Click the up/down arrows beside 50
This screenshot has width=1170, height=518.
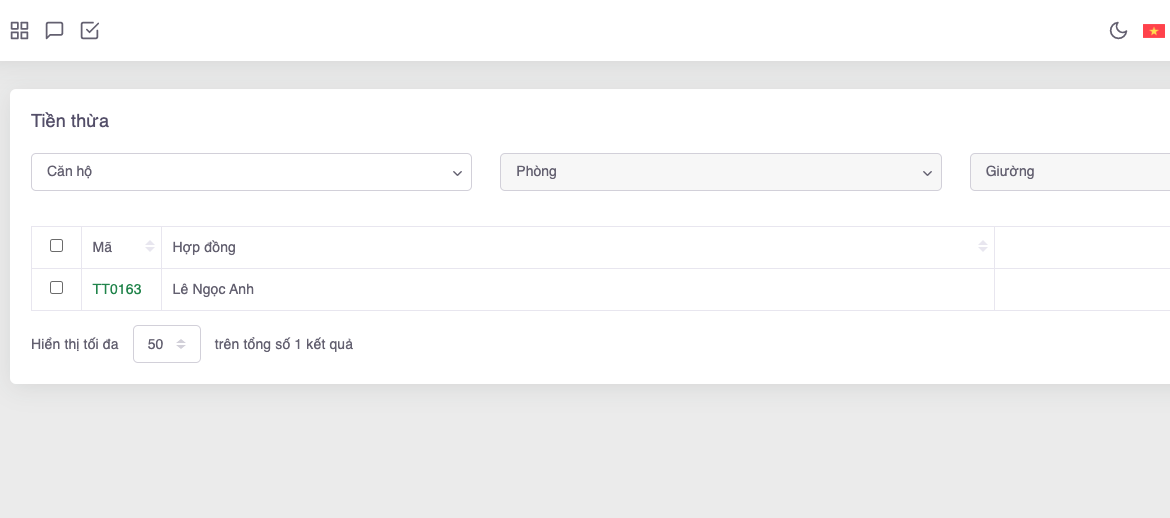pos(181,344)
